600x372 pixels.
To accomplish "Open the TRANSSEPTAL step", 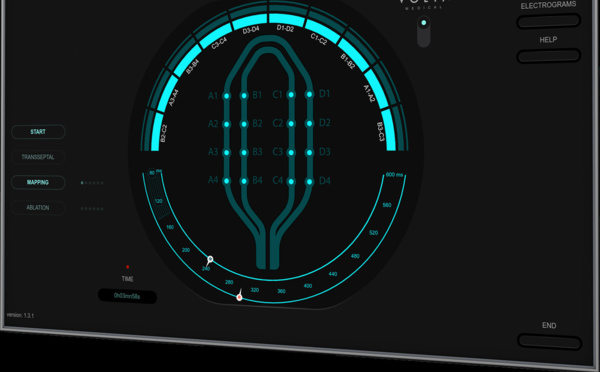I will pyautogui.click(x=38, y=157).
